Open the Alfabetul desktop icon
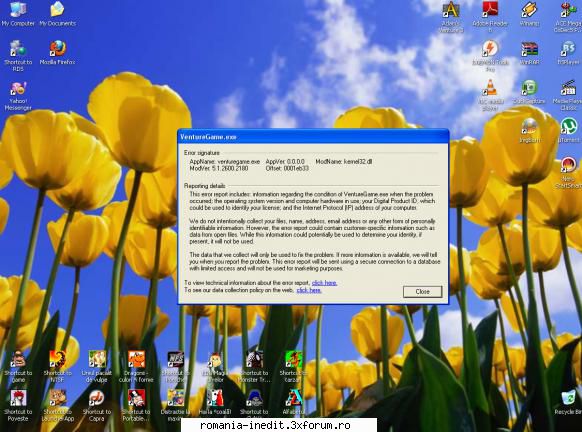Image resolution: width=582 pixels, height=432 pixels. click(293, 402)
